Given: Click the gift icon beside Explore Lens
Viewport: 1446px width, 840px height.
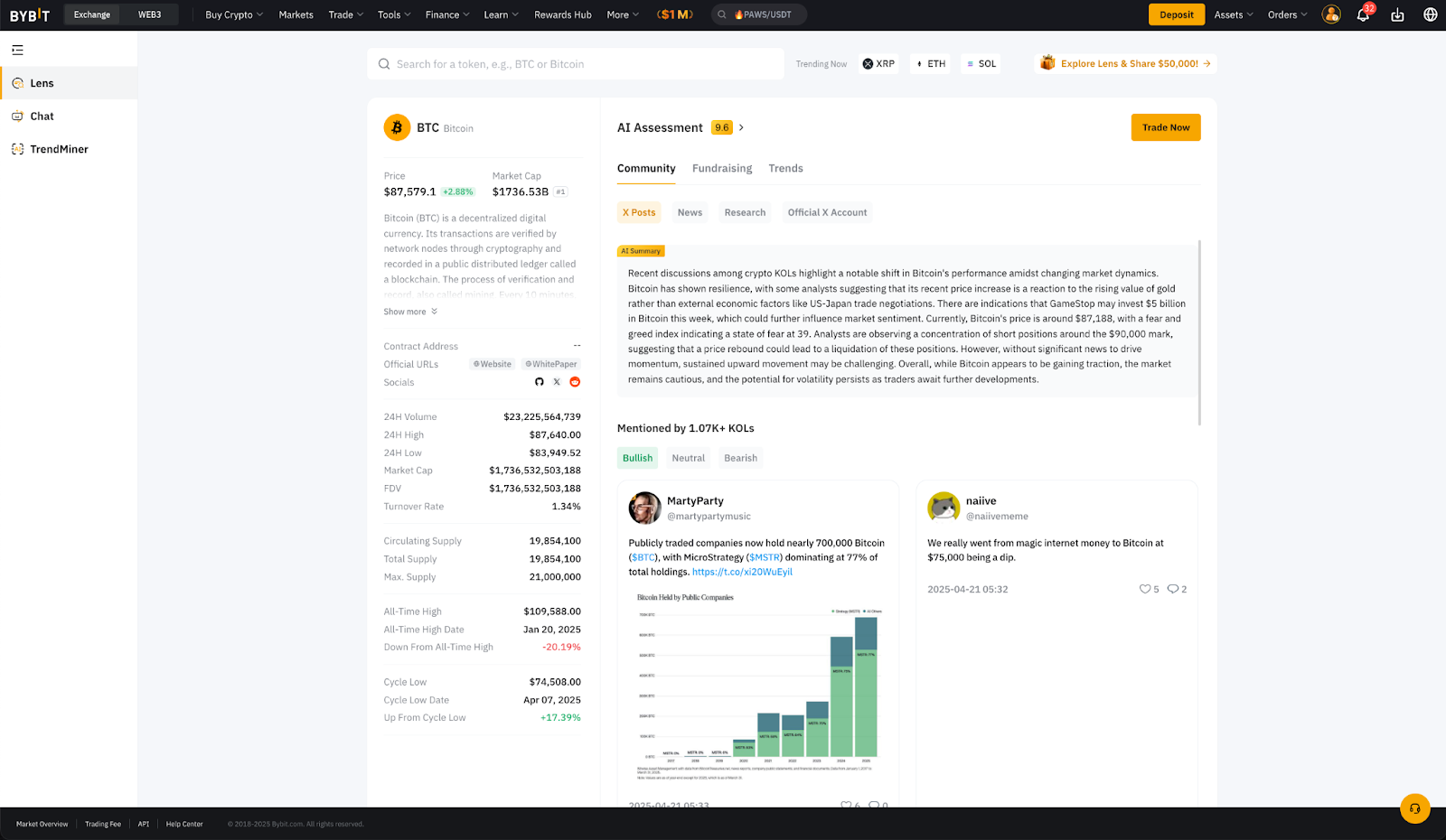Looking at the screenshot, I should (1047, 63).
